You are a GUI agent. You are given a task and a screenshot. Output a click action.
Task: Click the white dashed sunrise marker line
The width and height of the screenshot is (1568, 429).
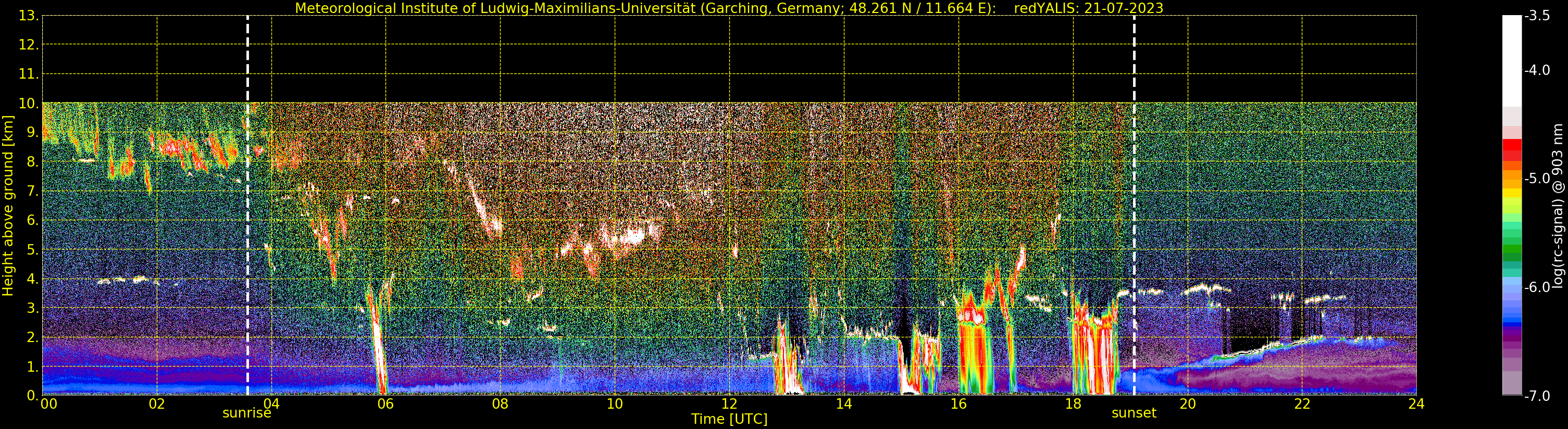tap(248, 206)
